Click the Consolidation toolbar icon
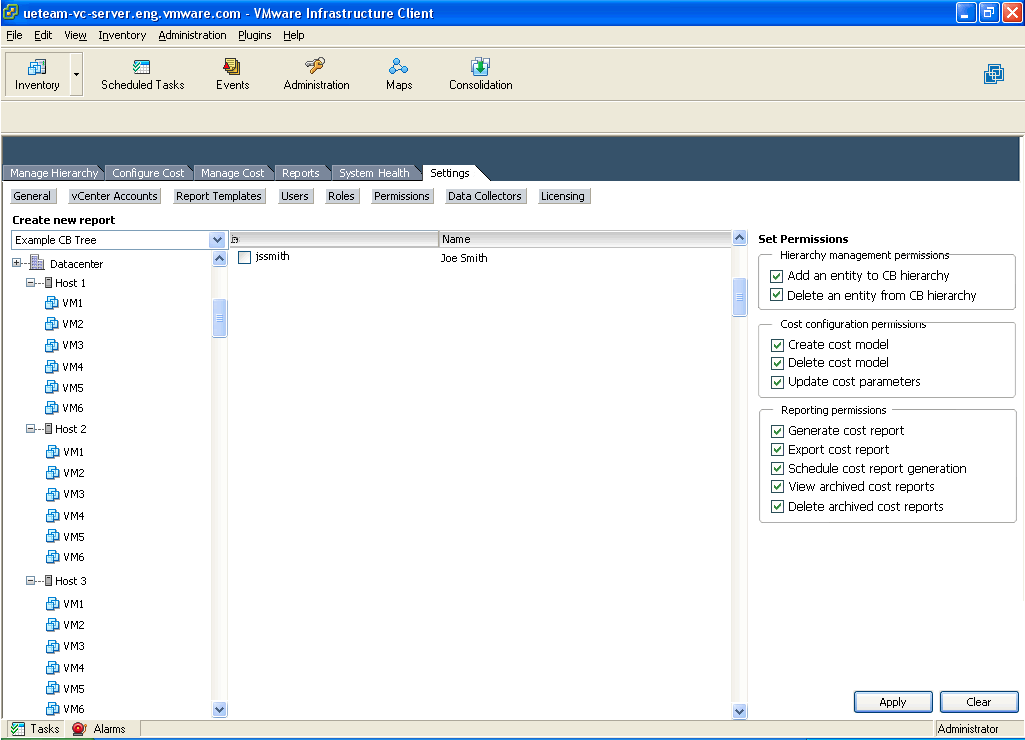The image size is (1025, 740). click(x=480, y=67)
